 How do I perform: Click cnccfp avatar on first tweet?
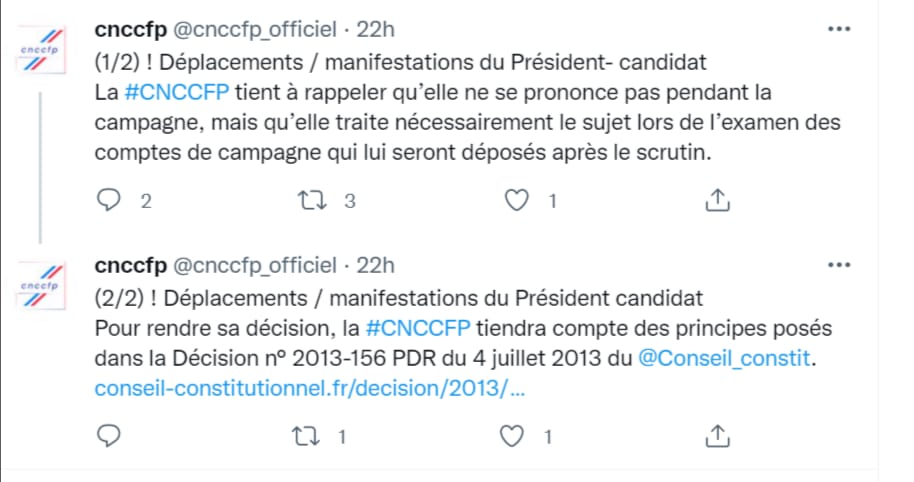39,52
